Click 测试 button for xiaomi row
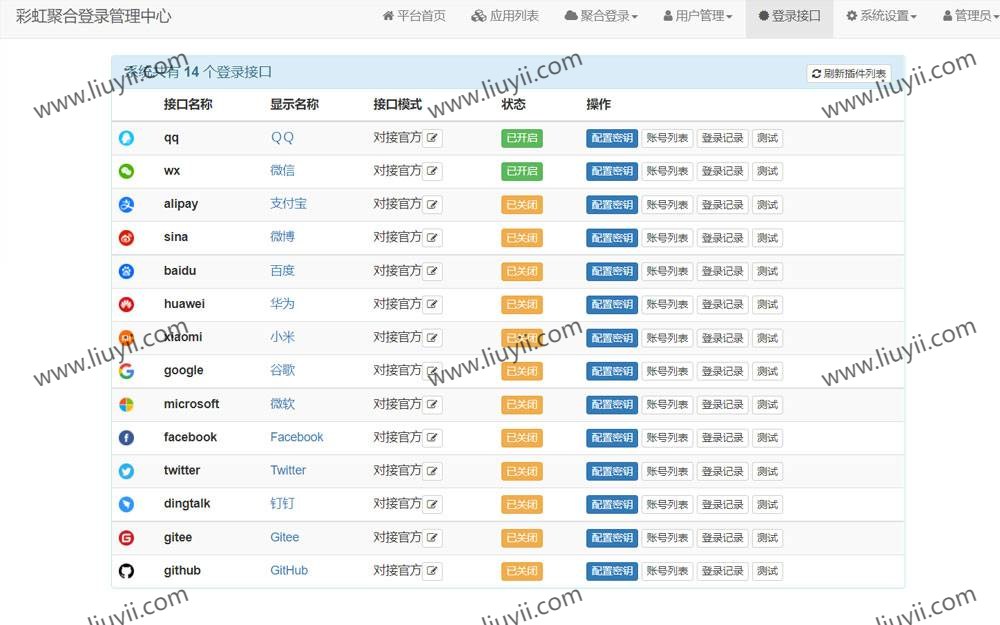The width and height of the screenshot is (1000, 625). (x=767, y=338)
